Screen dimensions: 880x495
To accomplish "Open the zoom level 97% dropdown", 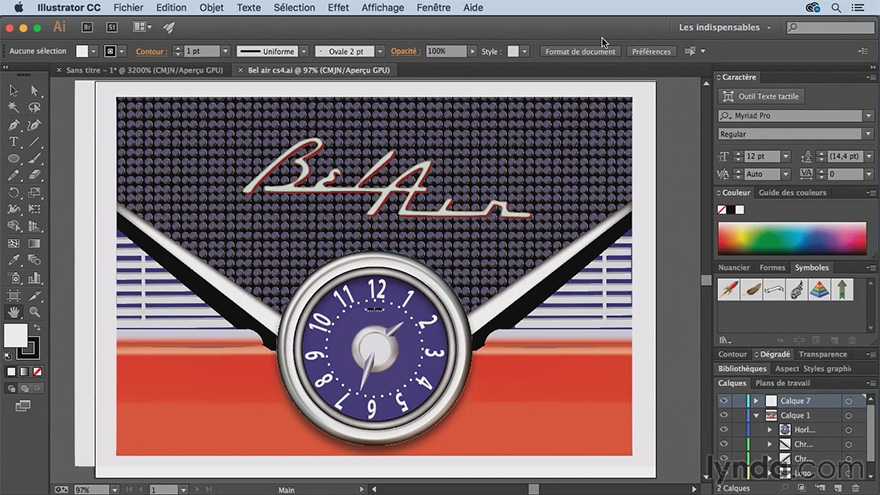I will [114, 490].
